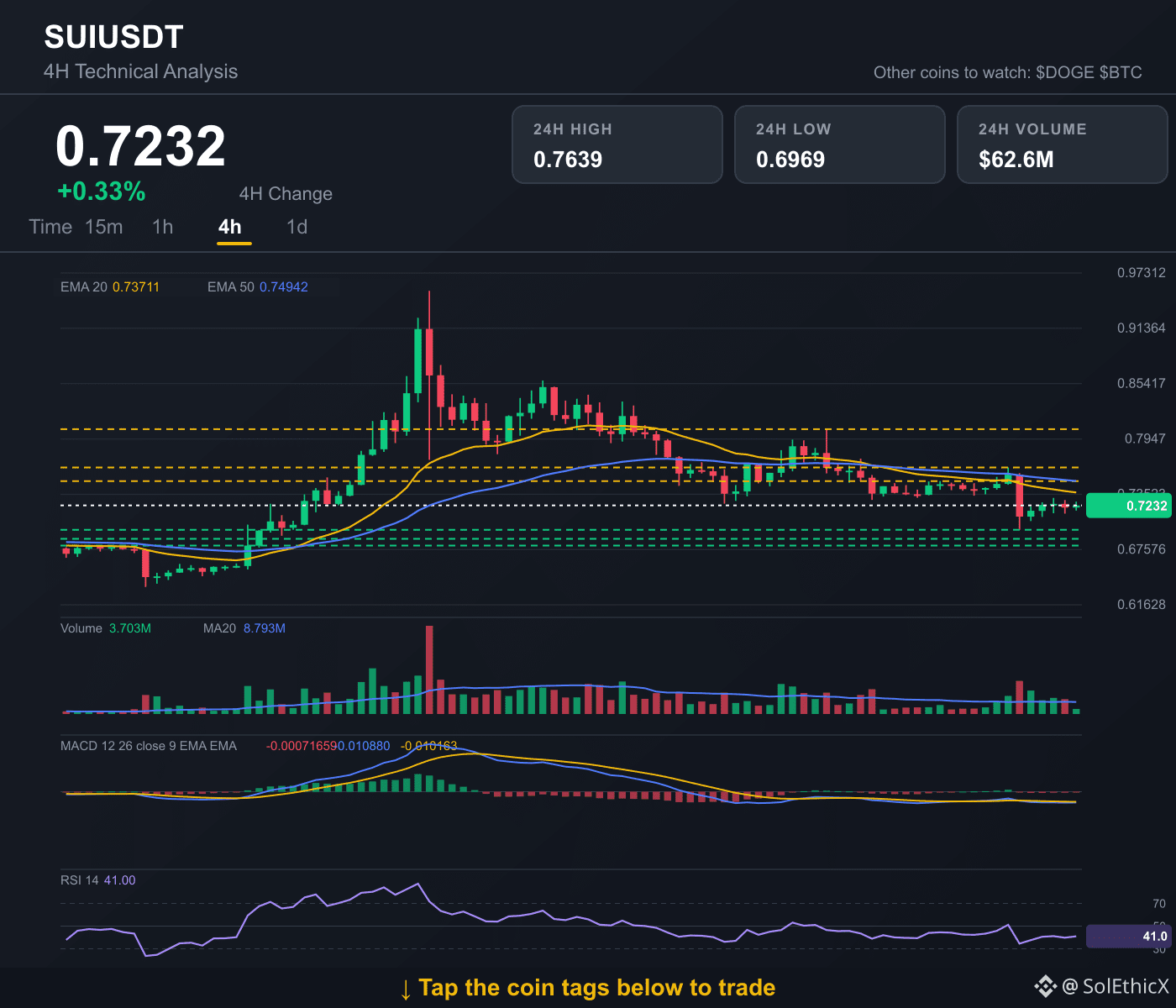Click the tallest red volume bar
The height and width of the screenshot is (1008, 1176).
[x=429, y=669]
